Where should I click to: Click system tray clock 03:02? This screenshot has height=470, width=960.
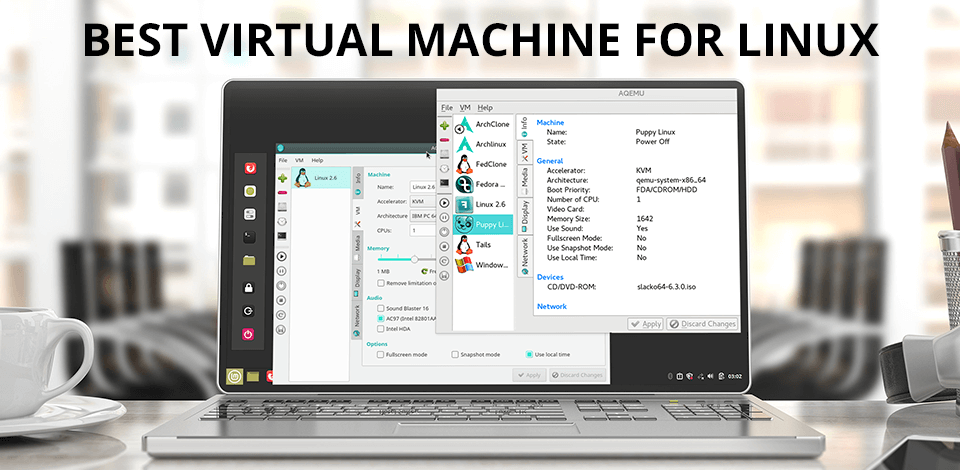pos(735,376)
